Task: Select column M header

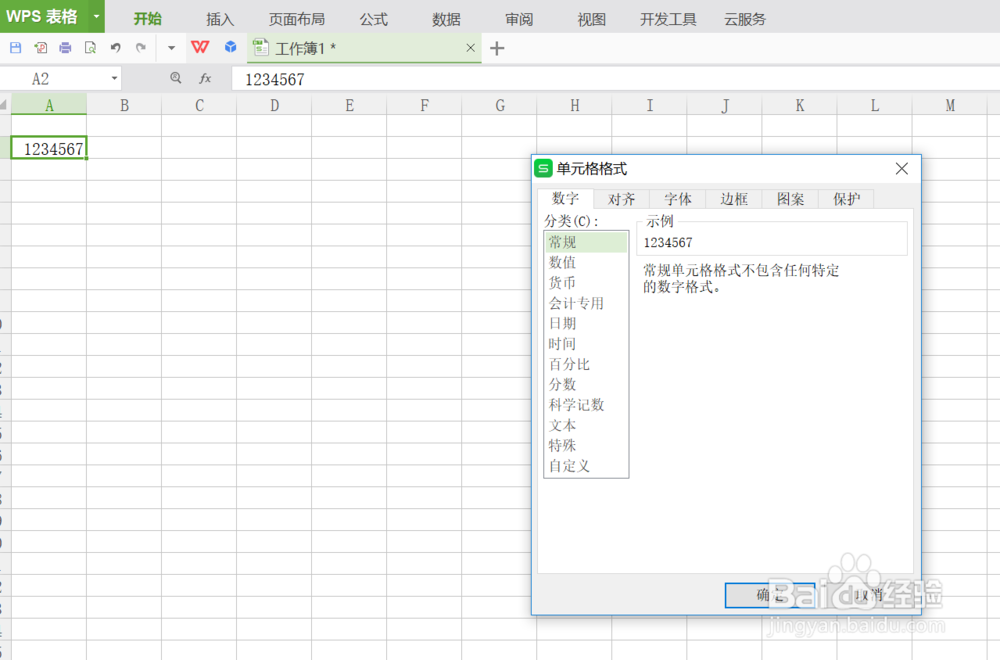Action: pos(950,105)
